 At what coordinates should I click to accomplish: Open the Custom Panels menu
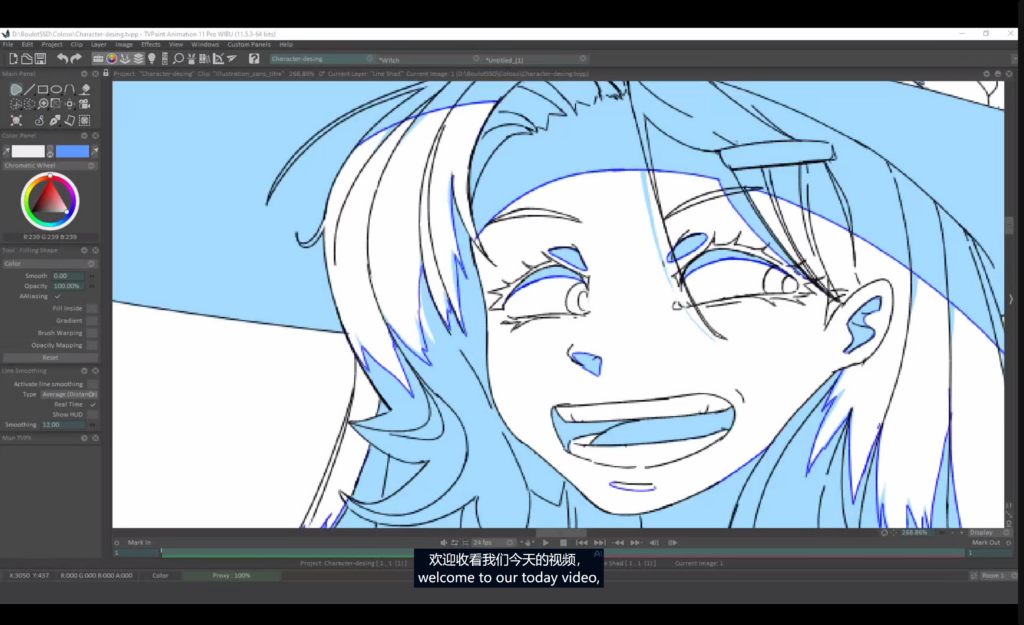click(x=249, y=44)
